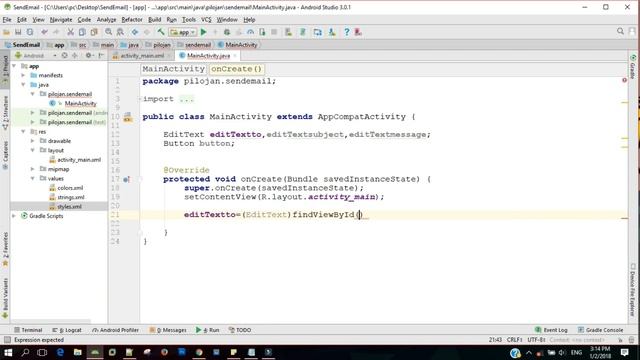640x360 pixels.
Task: Open the Gradle Console panel
Action: 601,330
